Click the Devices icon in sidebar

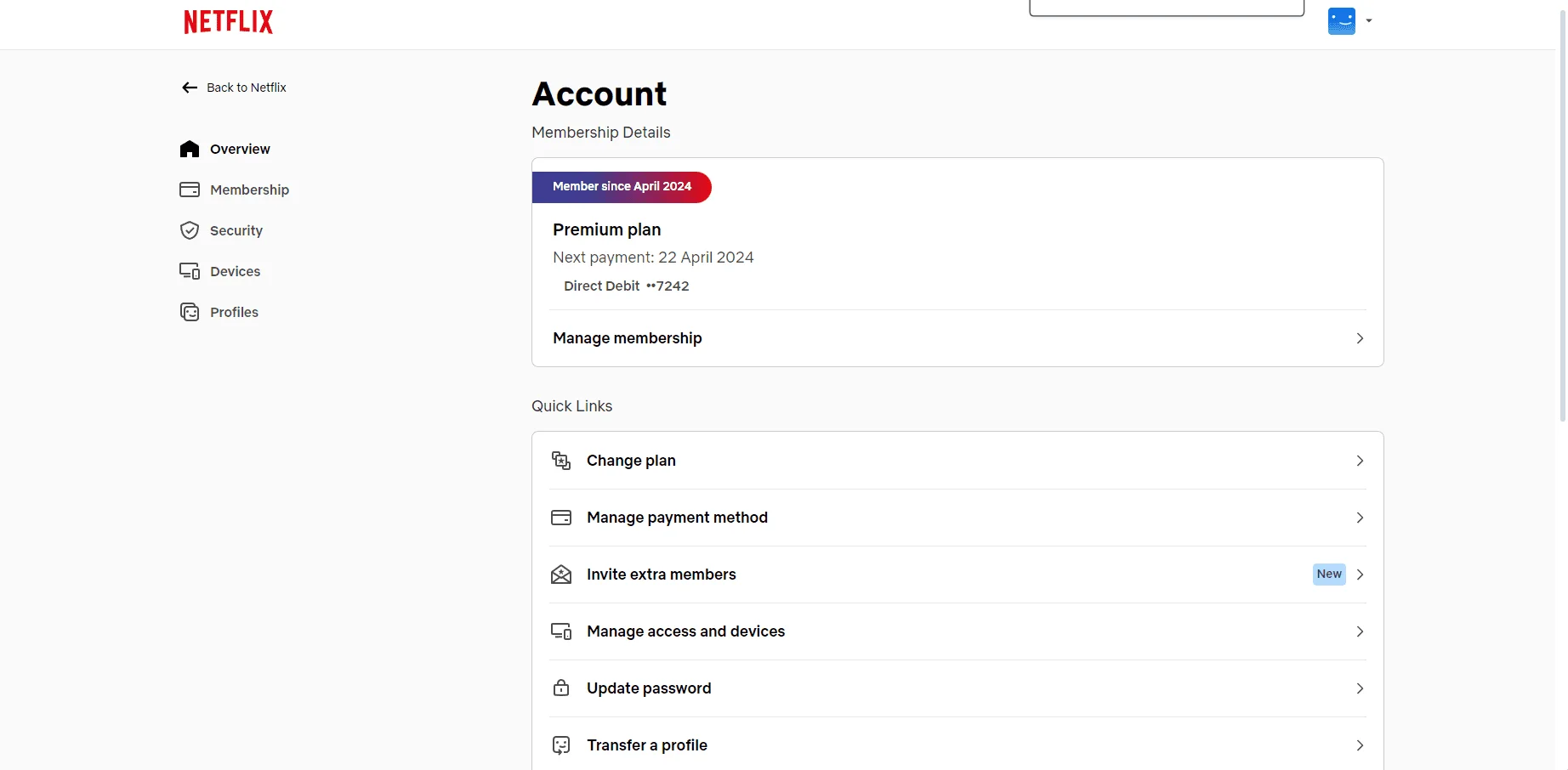[190, 271]
